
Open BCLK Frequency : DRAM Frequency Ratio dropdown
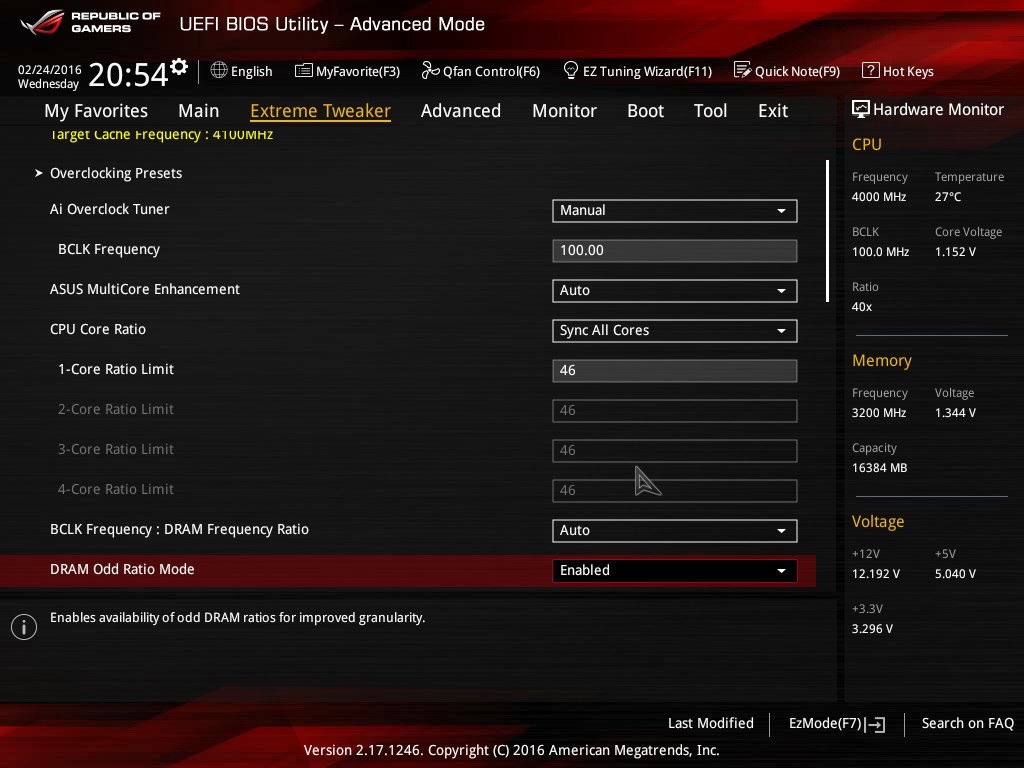pyautogui.click(x=675, y=530)
